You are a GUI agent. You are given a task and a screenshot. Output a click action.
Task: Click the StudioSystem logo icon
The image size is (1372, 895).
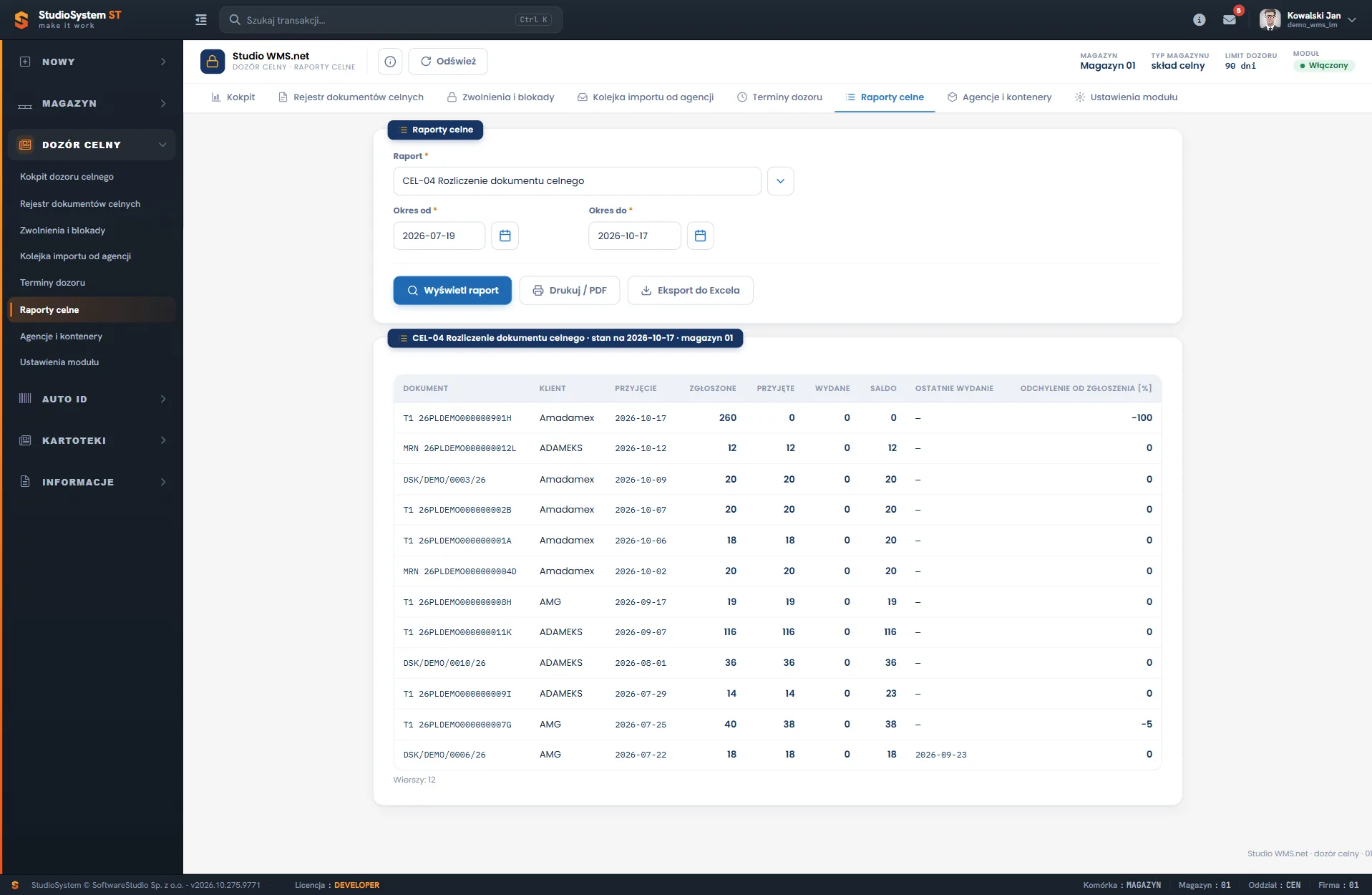click(21, 20)
